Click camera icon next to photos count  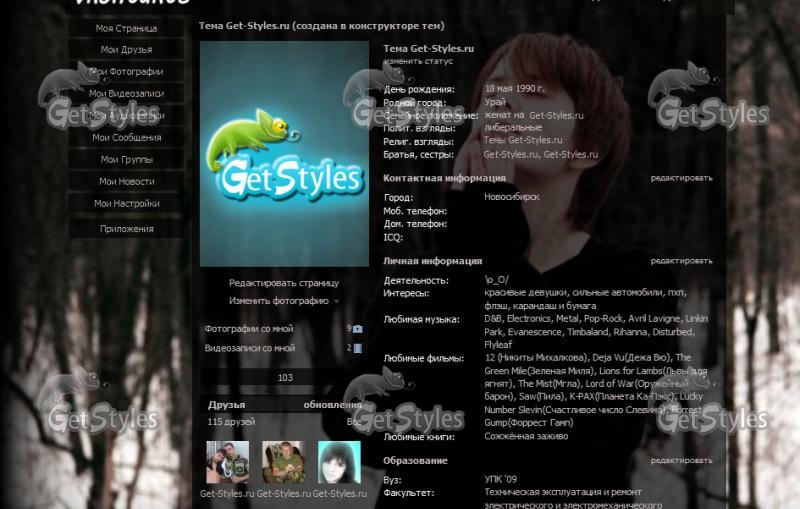coord(358,329)
